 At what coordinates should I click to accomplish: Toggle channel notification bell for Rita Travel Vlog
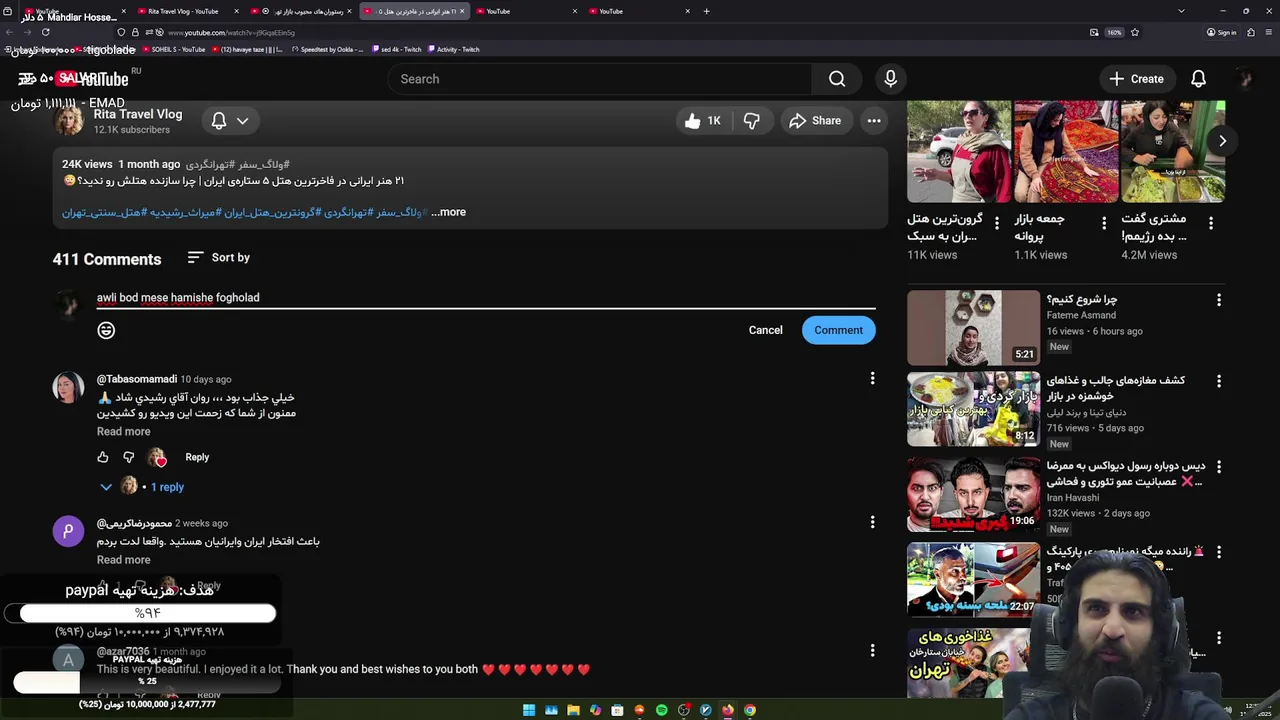click(230, 121)
